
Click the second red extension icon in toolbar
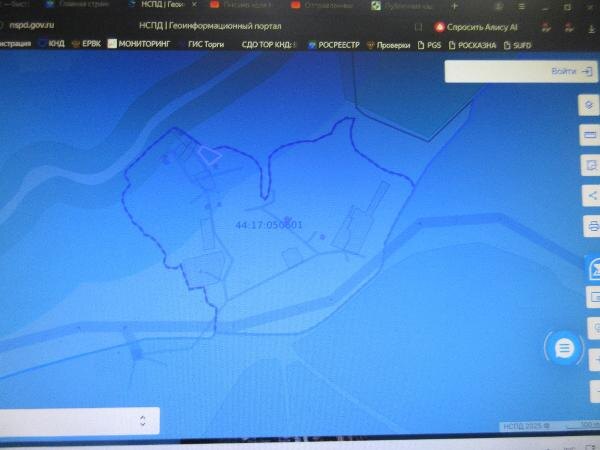tap(569, 28)
